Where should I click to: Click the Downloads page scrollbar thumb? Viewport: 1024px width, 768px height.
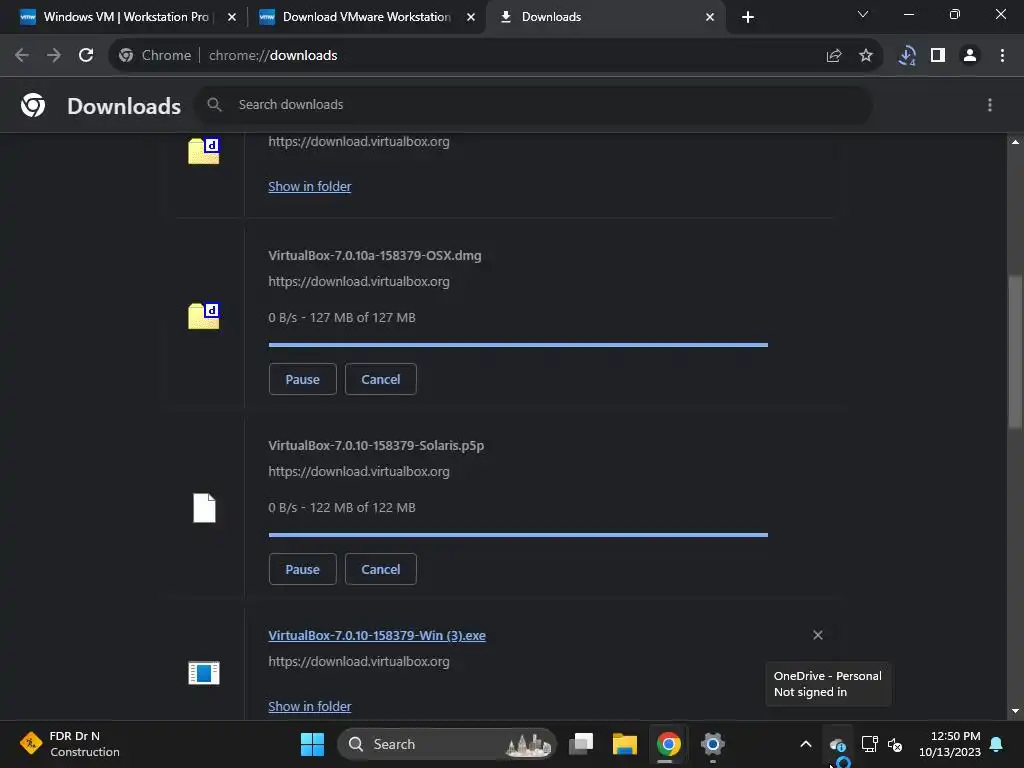(x=1015, y=353)
